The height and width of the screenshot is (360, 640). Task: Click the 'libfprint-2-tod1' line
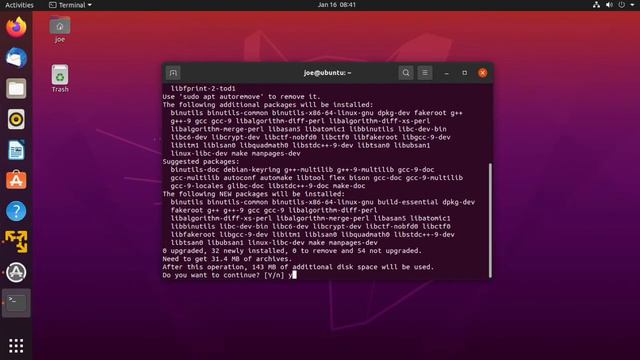(x=203, y=89)
